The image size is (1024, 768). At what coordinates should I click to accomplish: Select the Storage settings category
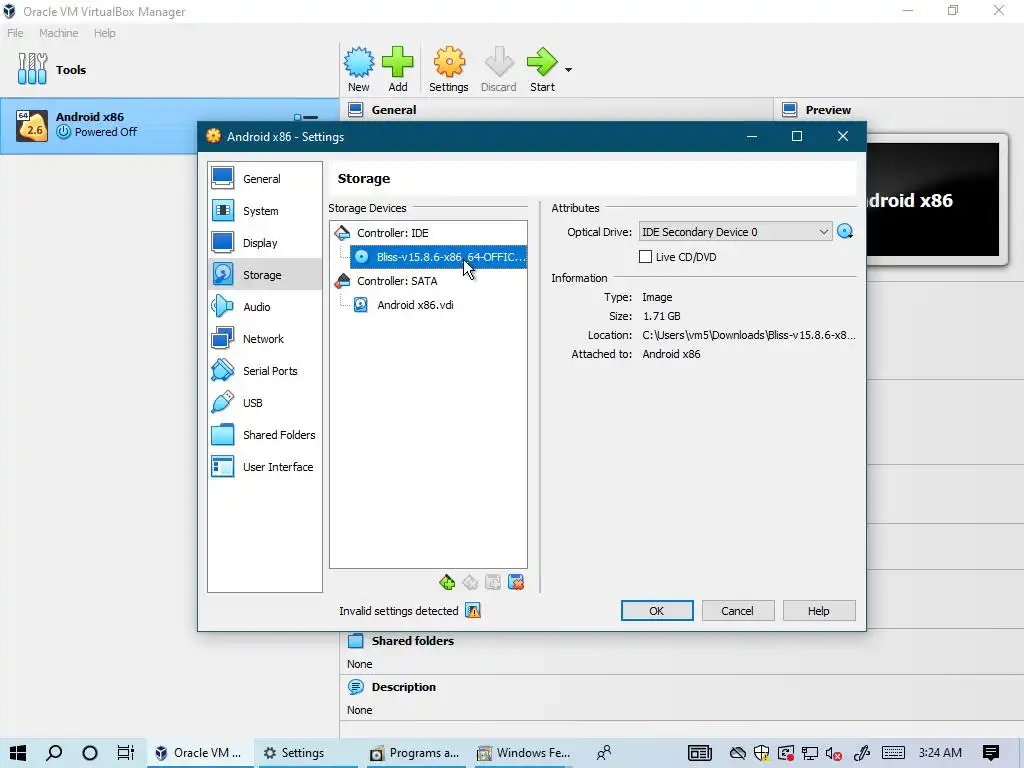264,275
